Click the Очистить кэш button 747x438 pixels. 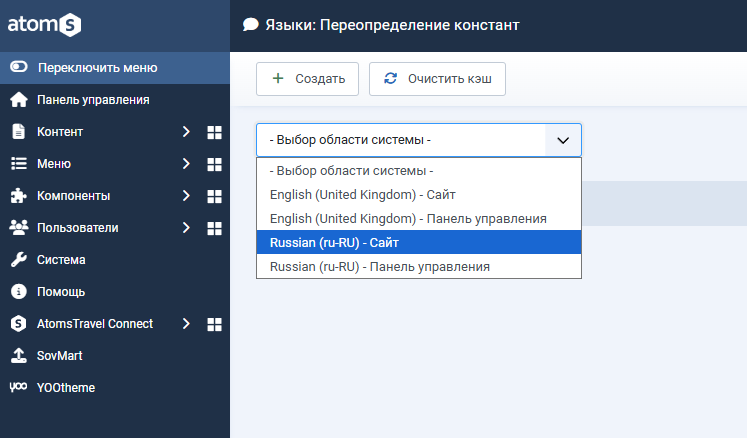pyautogui.click(x=437, y=79)
